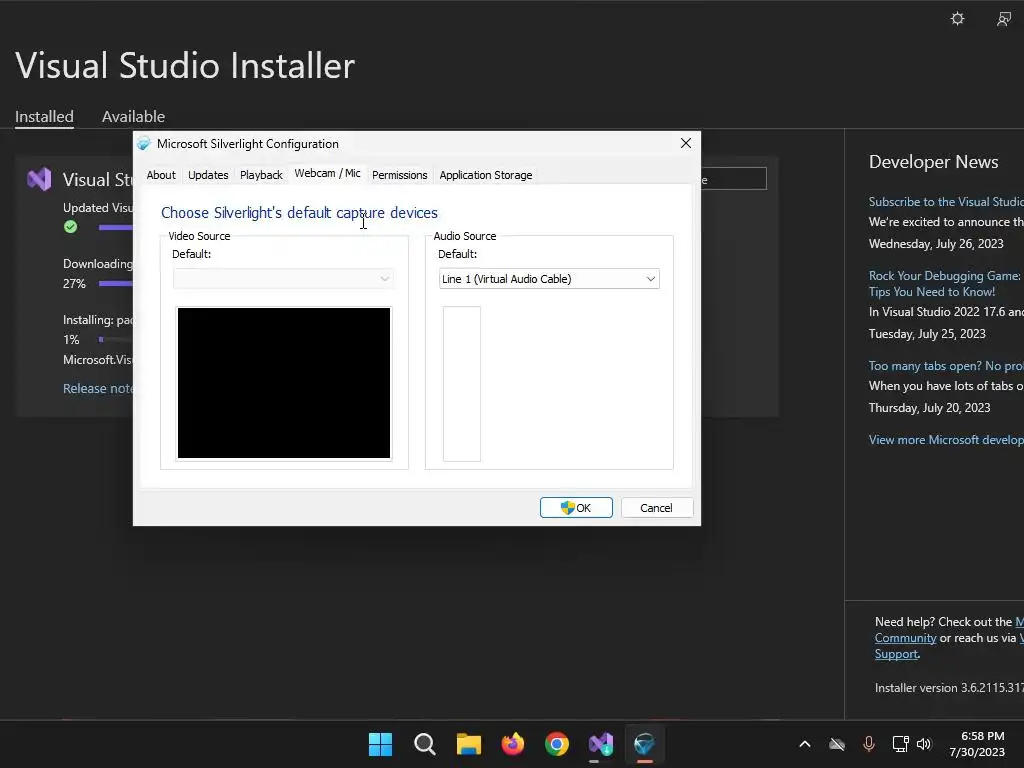This screenshot has height=768, width=1024.
Task: Click the "Wednesday, July 26, 2023" date text
Action: tap(936, 244)
